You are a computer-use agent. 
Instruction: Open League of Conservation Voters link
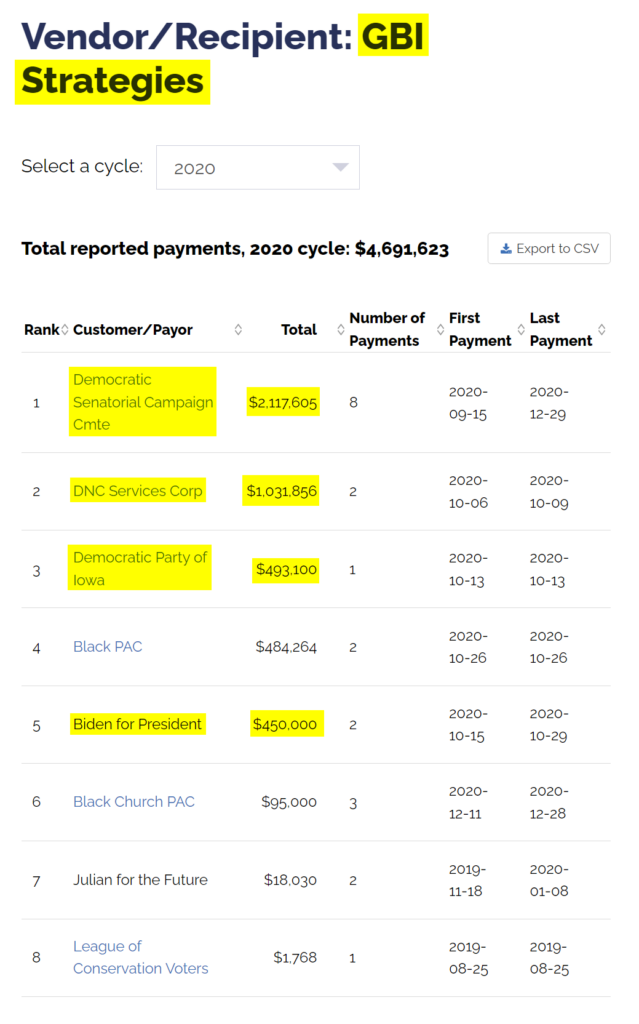tap(141, 957)
